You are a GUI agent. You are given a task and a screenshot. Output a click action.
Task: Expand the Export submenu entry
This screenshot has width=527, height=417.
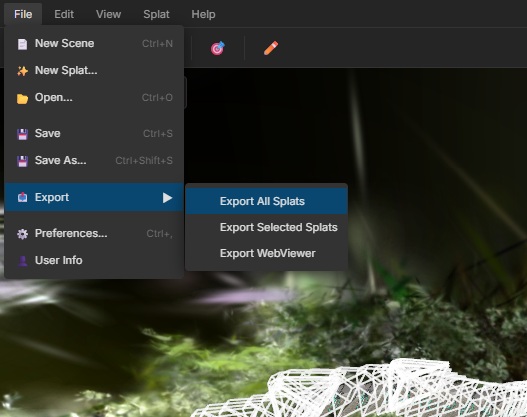point(94,197)
